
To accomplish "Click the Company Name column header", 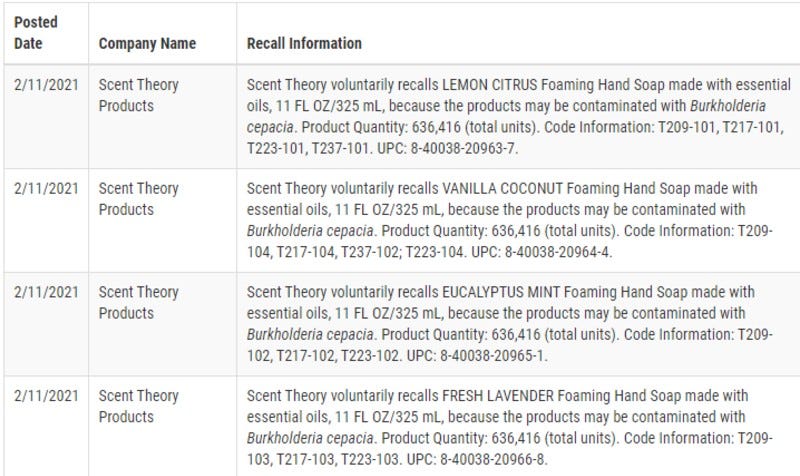I will 147,44.
